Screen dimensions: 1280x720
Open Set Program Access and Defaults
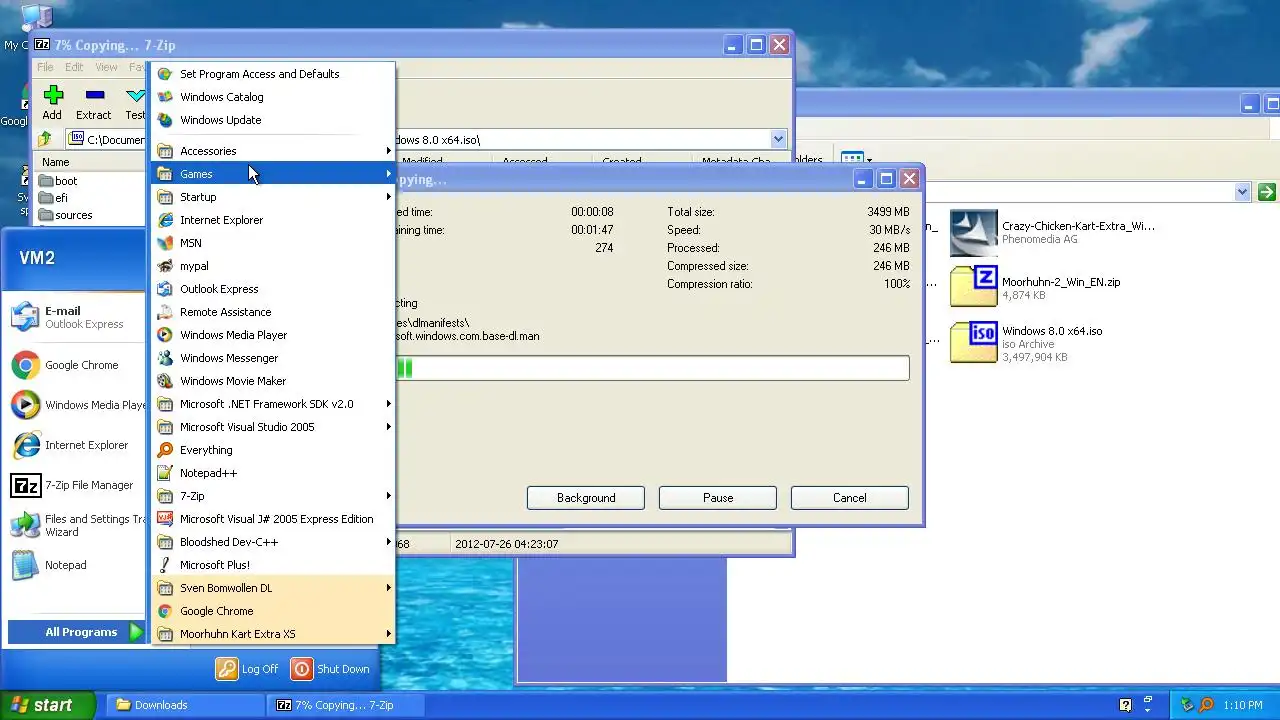tap(273, 74)
